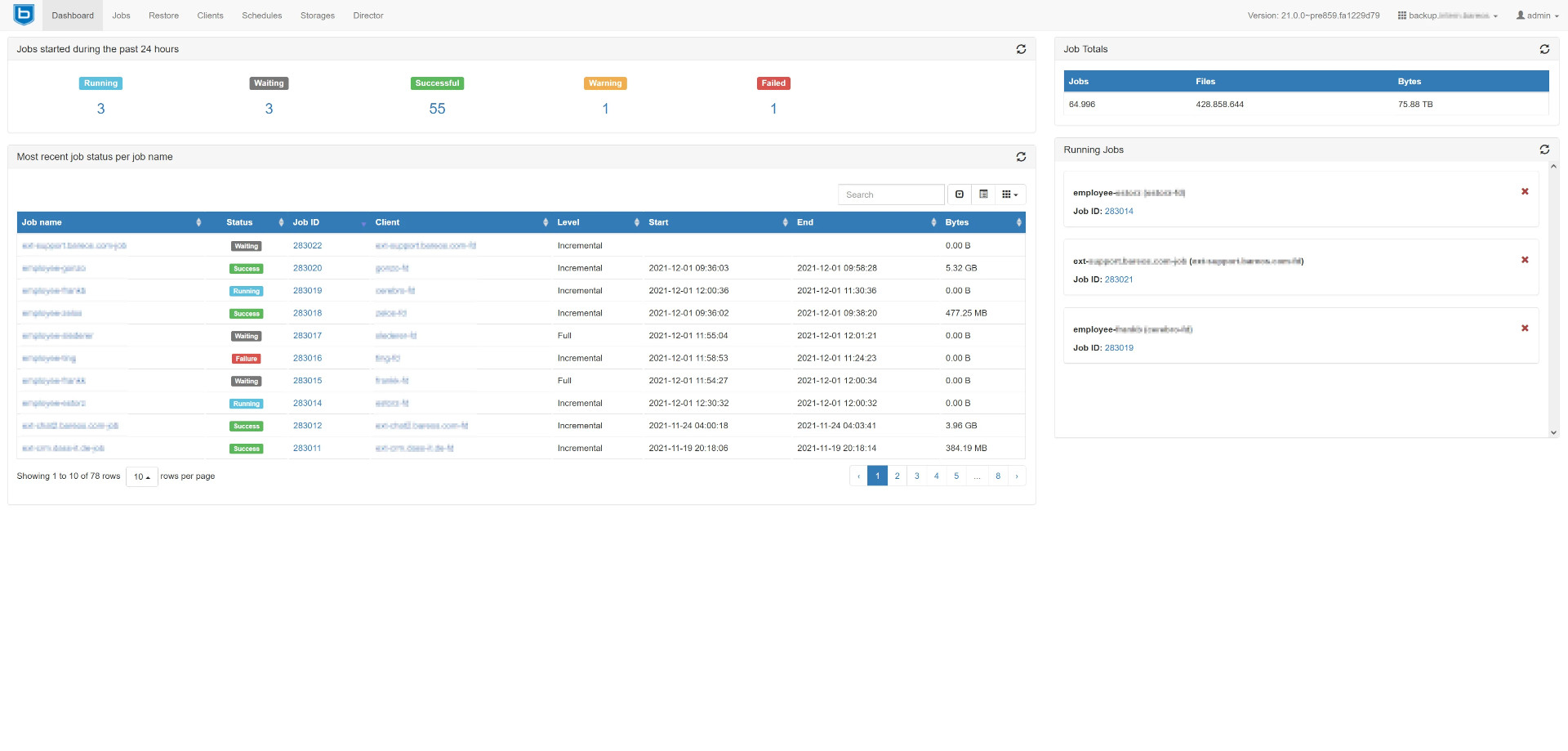Click the 428.858.644 files total
The image size is (1568, 751).
tap(1219, 105)
